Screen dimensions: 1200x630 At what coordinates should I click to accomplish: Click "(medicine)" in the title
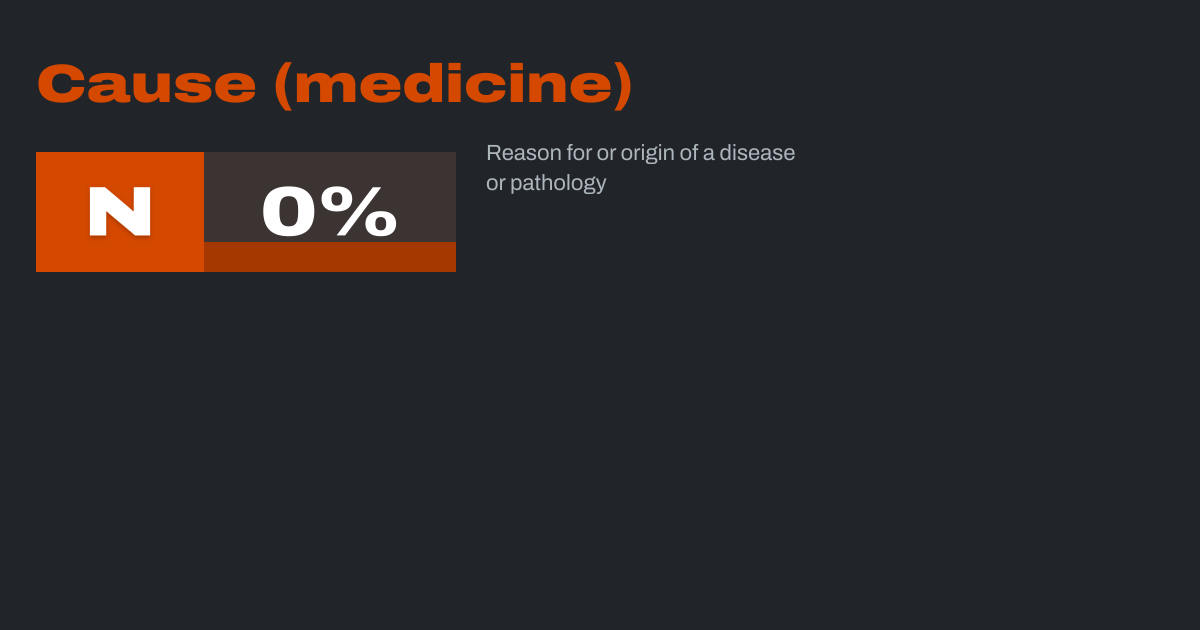pos(453,84)
